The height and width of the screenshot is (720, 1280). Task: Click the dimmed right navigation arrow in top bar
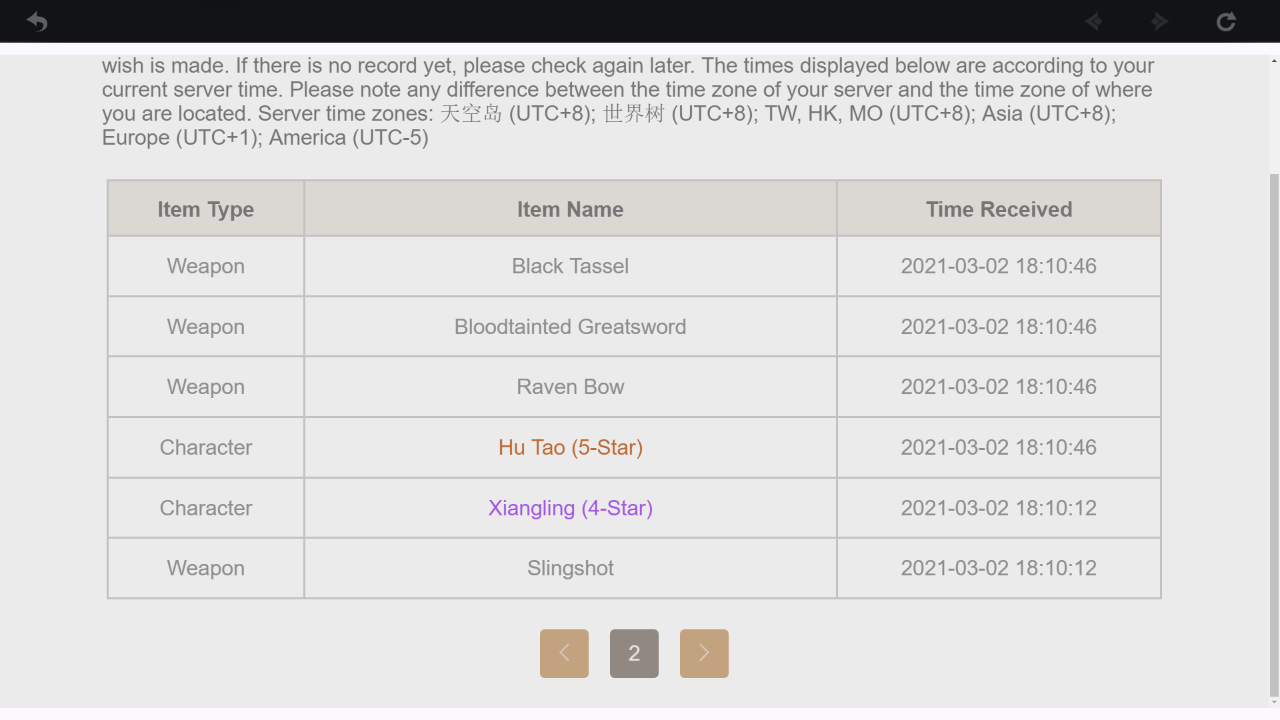click(x=1159, y=21)
